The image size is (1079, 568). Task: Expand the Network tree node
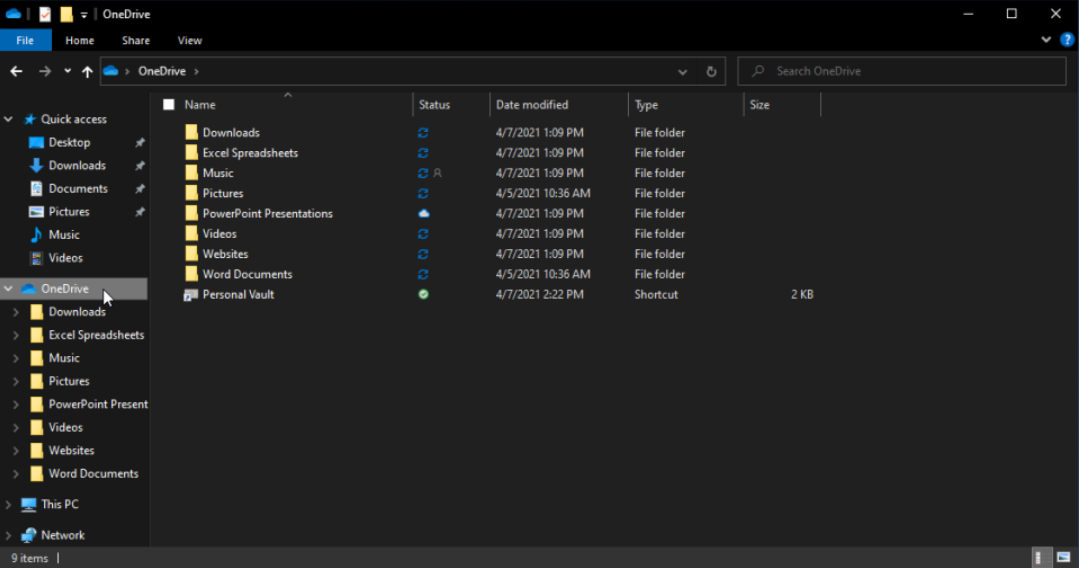point(9,535)
